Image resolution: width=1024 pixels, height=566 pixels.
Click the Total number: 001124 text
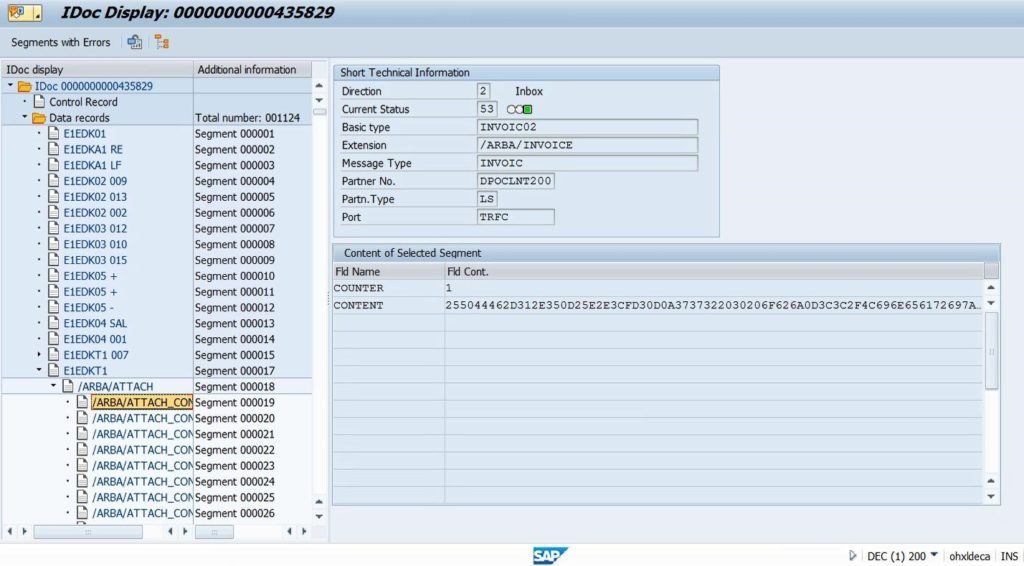(x=248, y=118)
